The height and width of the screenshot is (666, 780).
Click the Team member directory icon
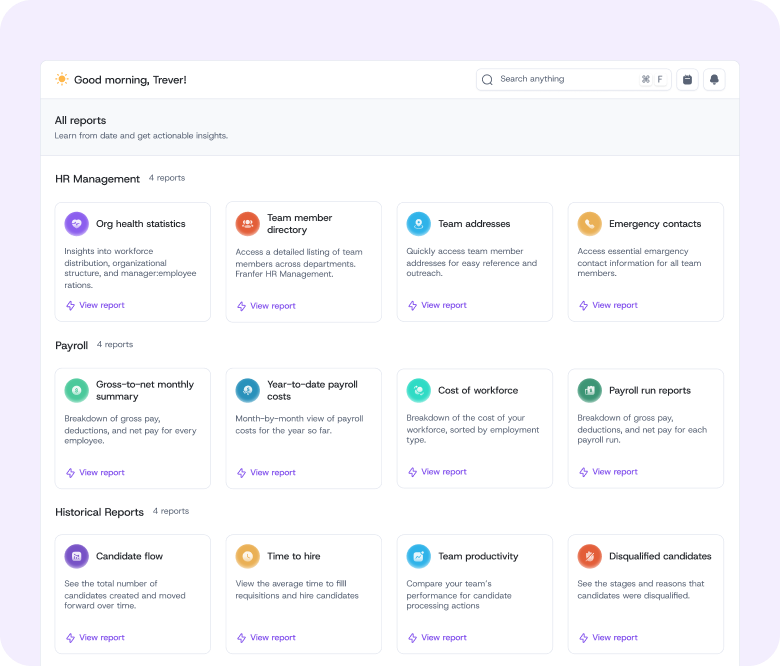[248, 224]
